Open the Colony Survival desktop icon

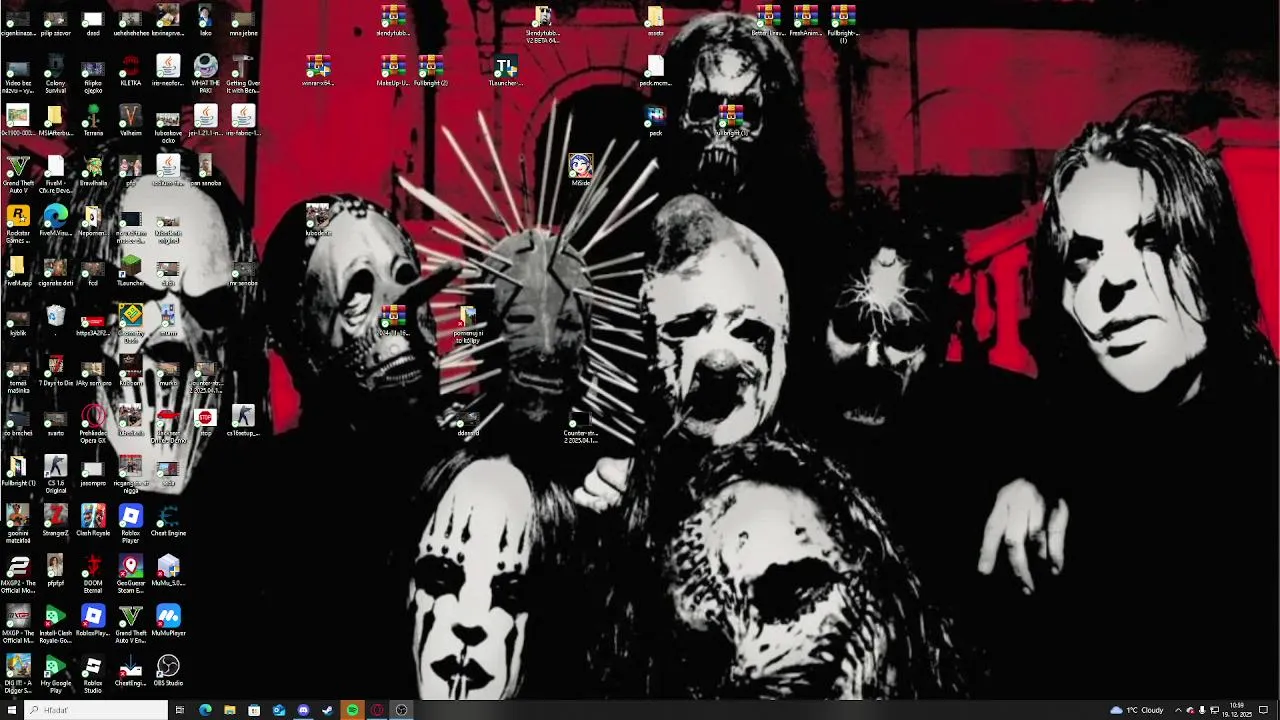coord(55,72)
